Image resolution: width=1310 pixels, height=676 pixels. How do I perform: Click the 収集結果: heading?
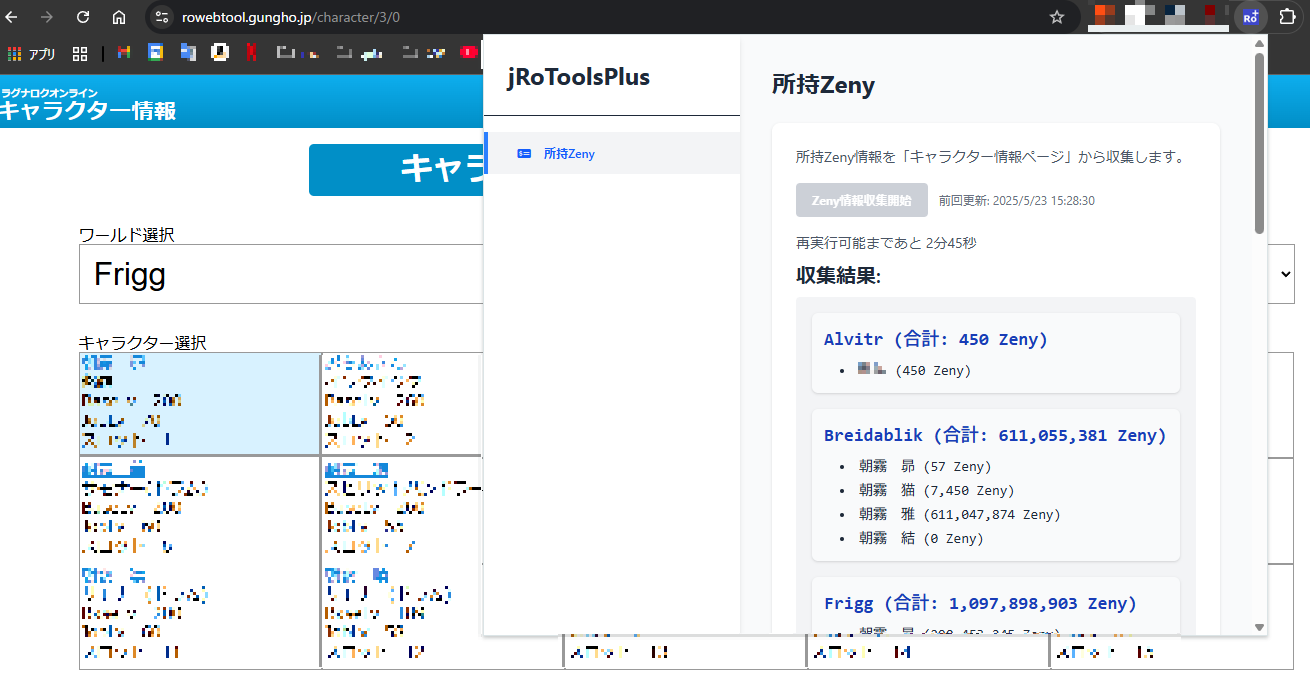(x=838, y=275)
